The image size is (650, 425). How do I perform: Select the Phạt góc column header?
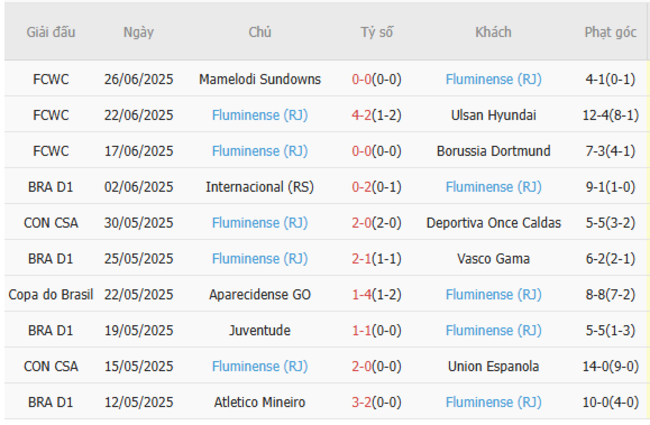[x=610, y=32]
